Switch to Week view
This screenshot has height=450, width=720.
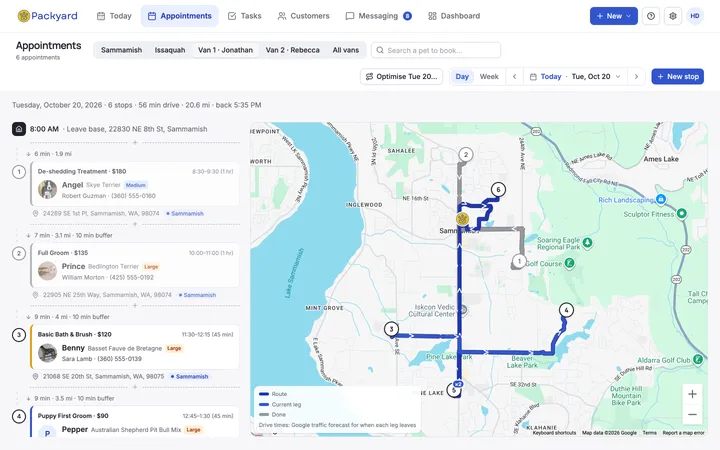[x=489, y=77]
